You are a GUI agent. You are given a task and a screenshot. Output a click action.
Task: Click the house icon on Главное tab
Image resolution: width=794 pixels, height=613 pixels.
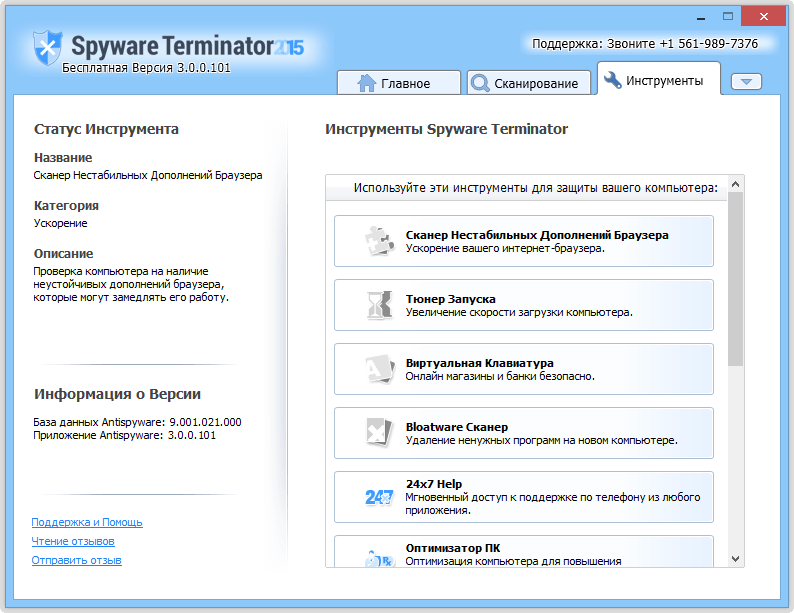[x=367, y=83]
